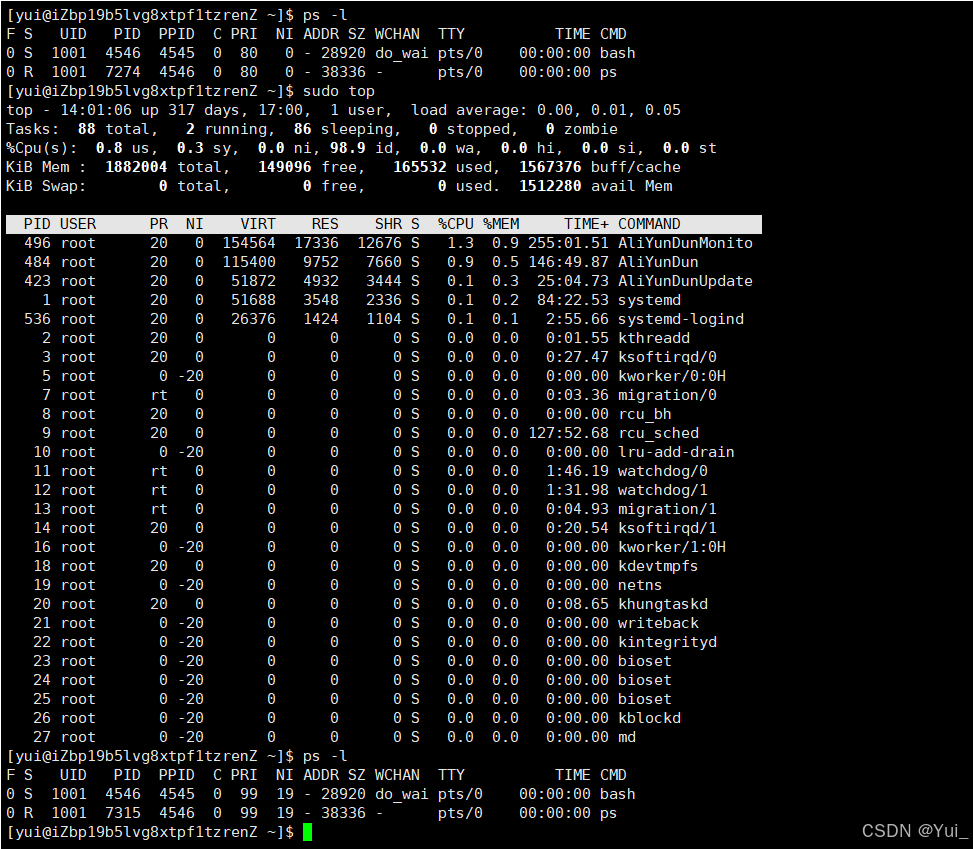The width and height of the screenshot is (973, 849).
Task: Click the green terminal cursor block
Action: tap(307, 832)
